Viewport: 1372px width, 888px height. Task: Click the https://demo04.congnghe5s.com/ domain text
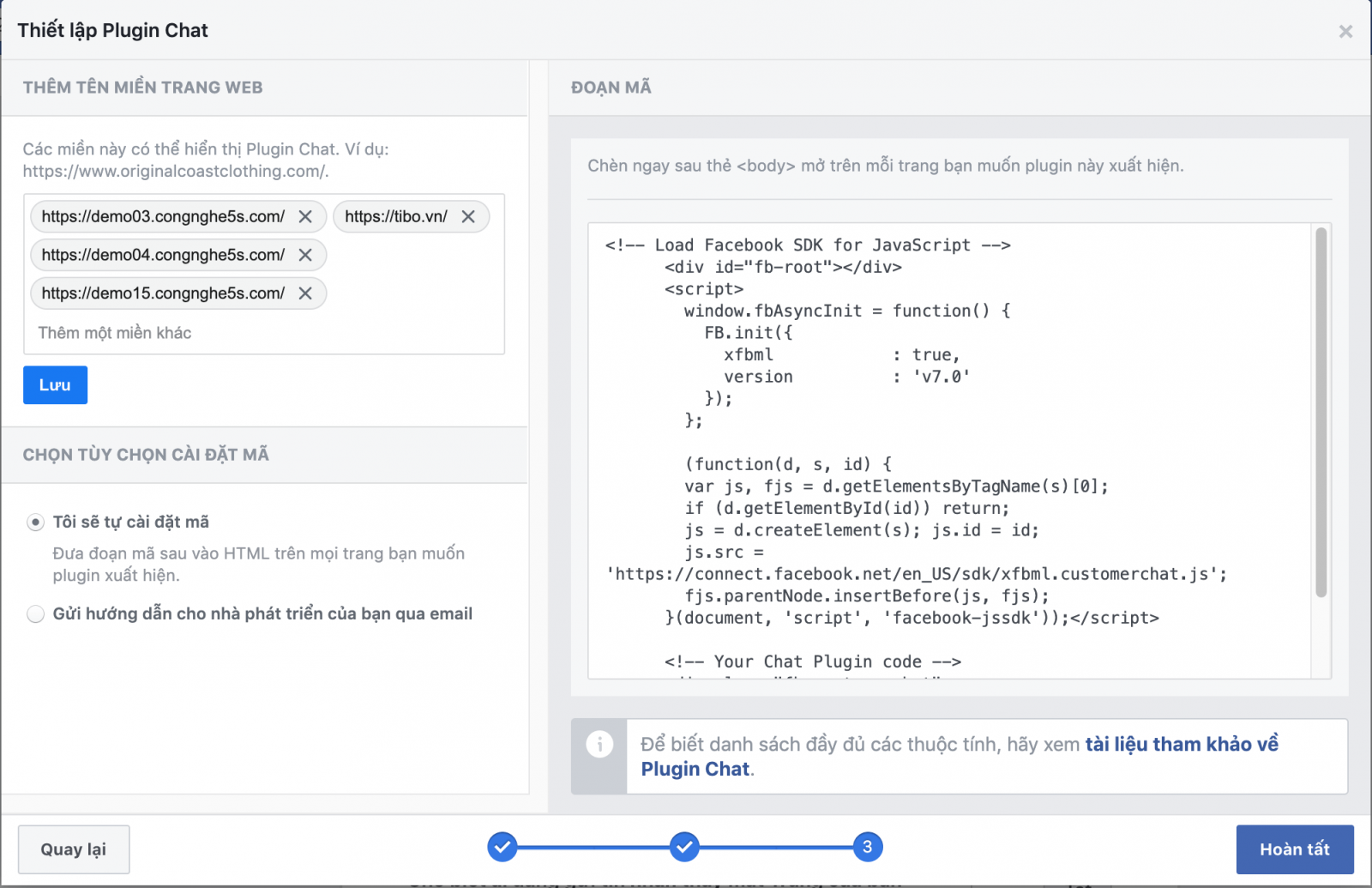[x=163, y=255]
